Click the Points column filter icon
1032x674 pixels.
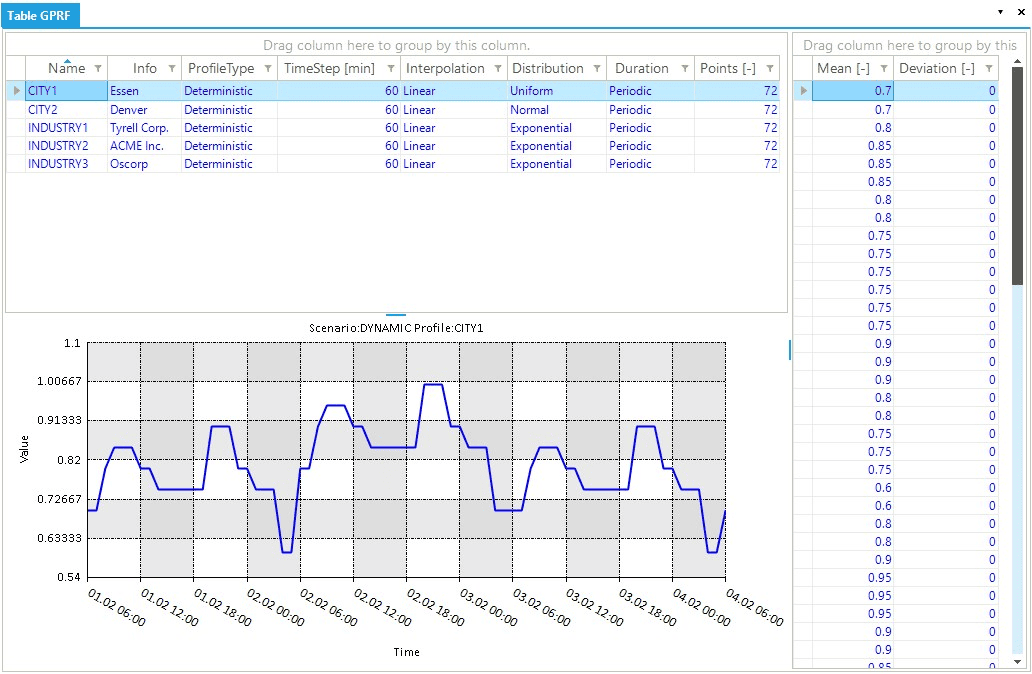click(769, 69)
